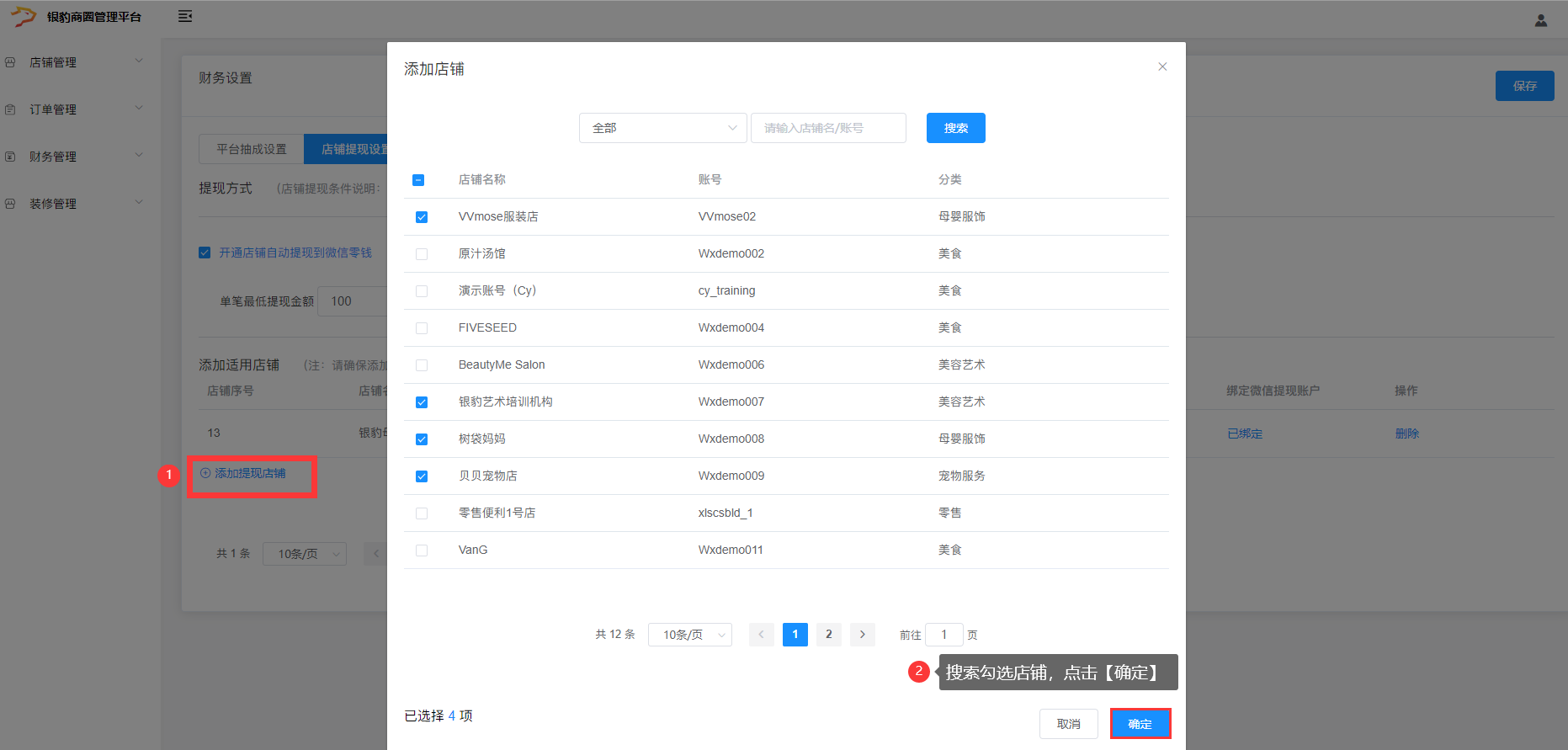Switch to 平台抽成设置 tab

click(251, 149)
